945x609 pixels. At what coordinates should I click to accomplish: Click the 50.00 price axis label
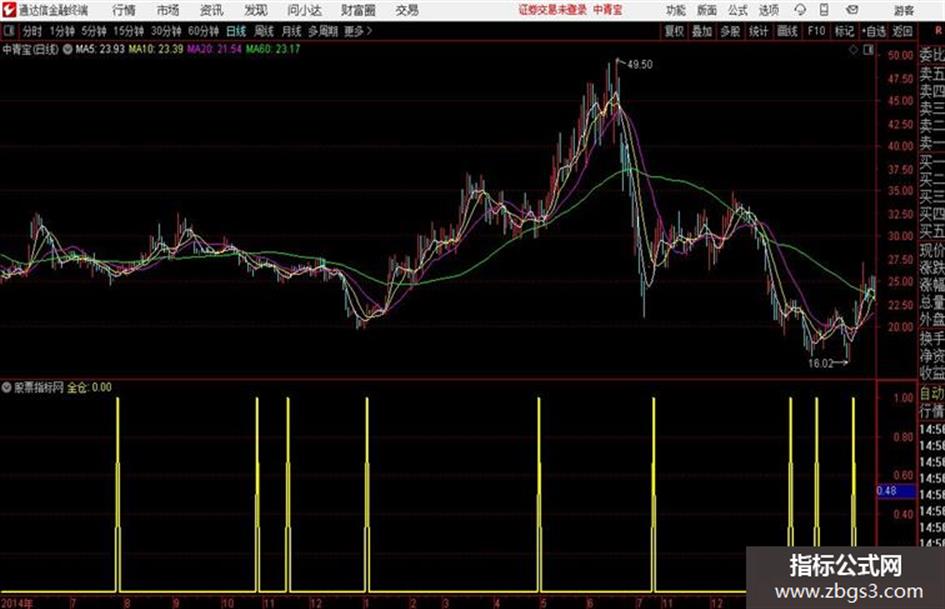(900, 55)
